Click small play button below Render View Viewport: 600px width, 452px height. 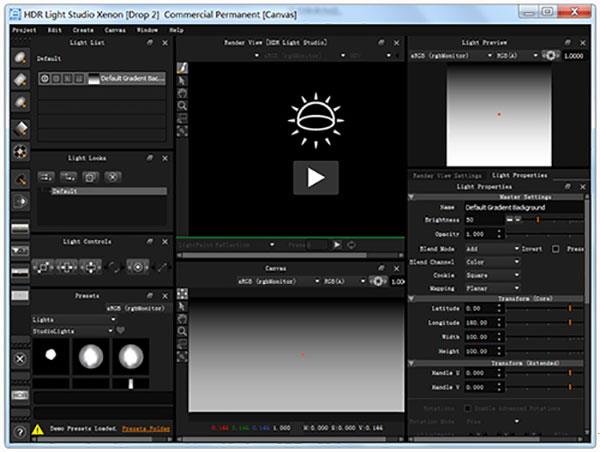(x=337, y=245)
